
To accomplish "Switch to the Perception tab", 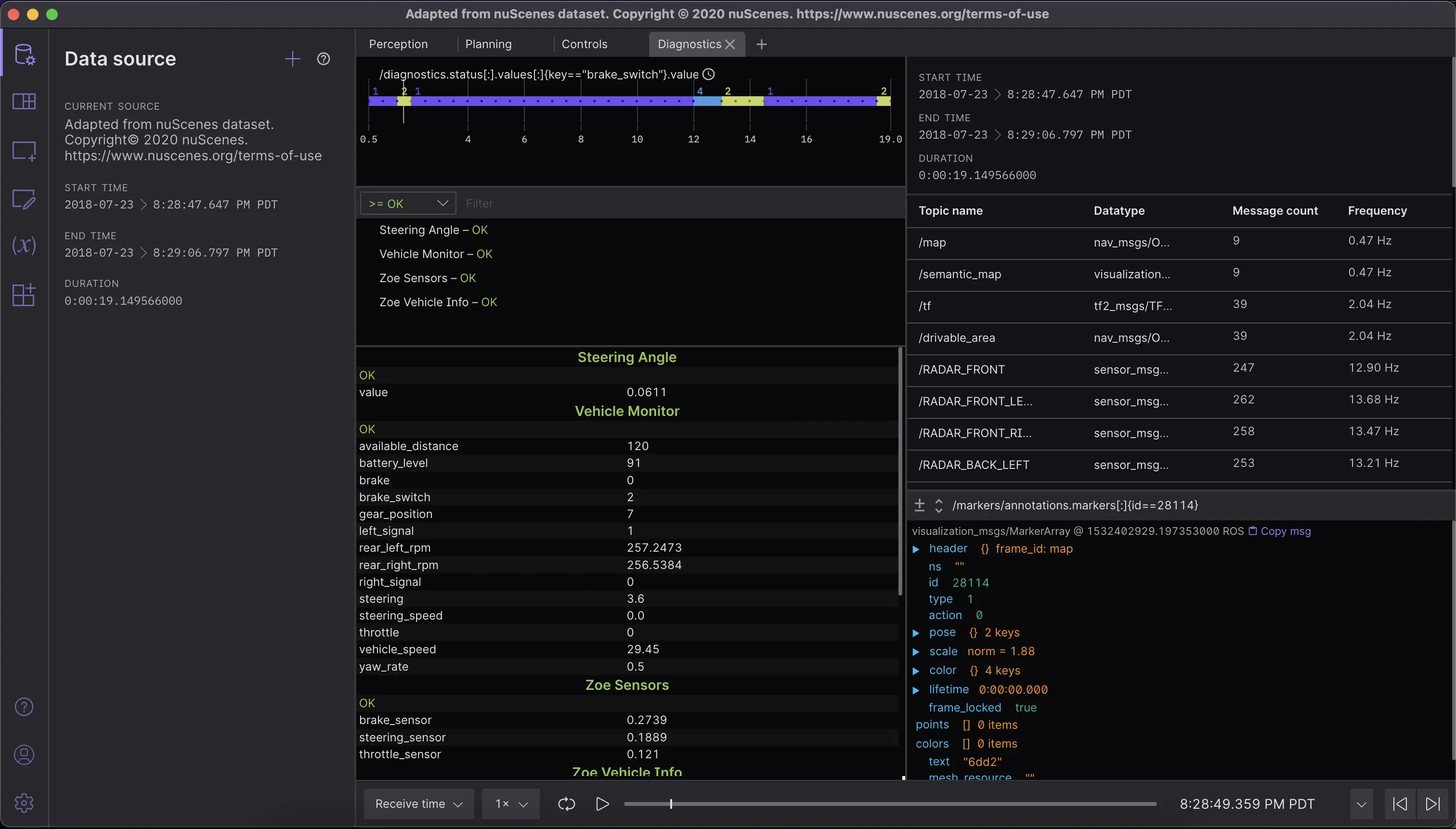I will 399,44.
